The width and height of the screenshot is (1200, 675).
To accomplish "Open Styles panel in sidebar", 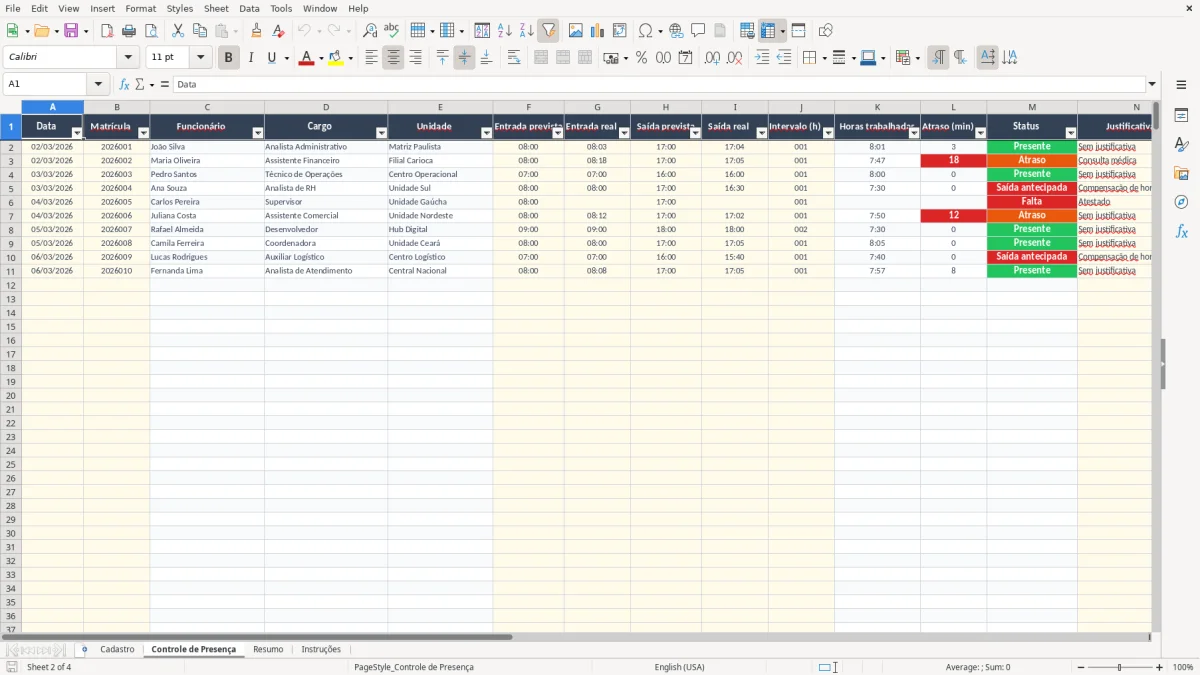I will point(1181,145).
